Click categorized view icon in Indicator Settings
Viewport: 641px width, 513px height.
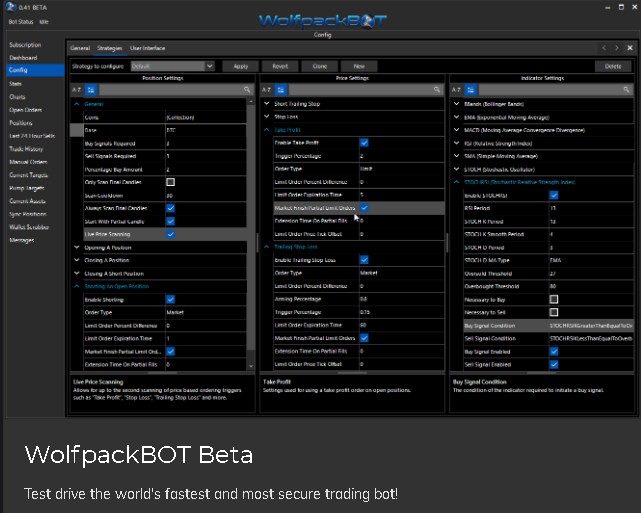(x=471, y=90)
